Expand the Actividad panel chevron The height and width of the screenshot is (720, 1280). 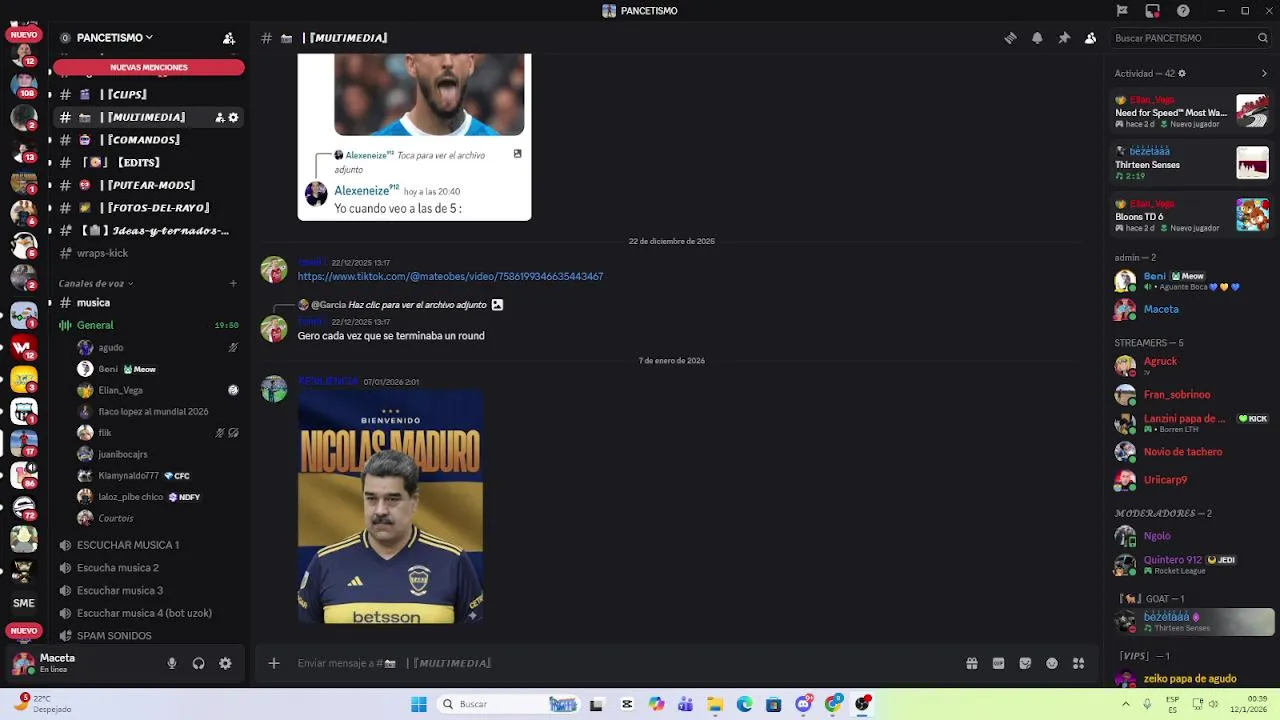tap(1264, 73)
